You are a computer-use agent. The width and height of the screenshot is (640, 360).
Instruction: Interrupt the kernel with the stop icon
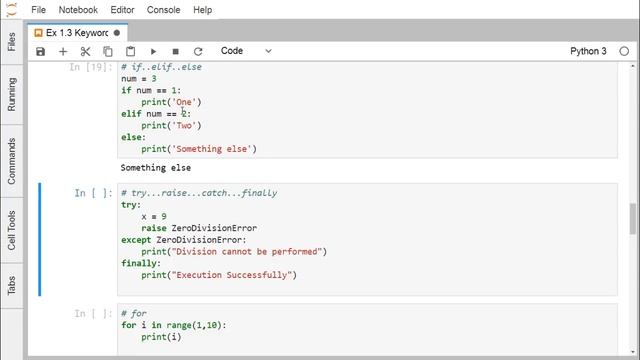[x=176, y=51]
